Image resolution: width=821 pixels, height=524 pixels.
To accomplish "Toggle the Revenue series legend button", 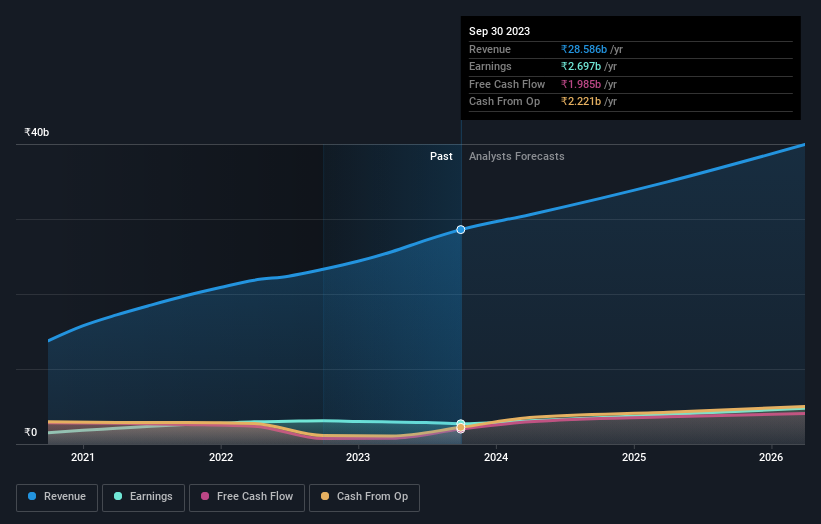I will 57,497.
